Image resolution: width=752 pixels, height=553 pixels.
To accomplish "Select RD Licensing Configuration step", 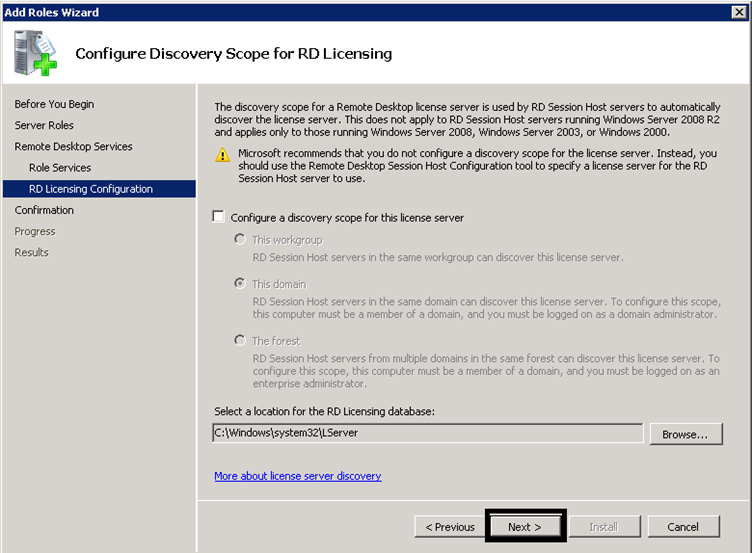I will [x=99, y=188].
